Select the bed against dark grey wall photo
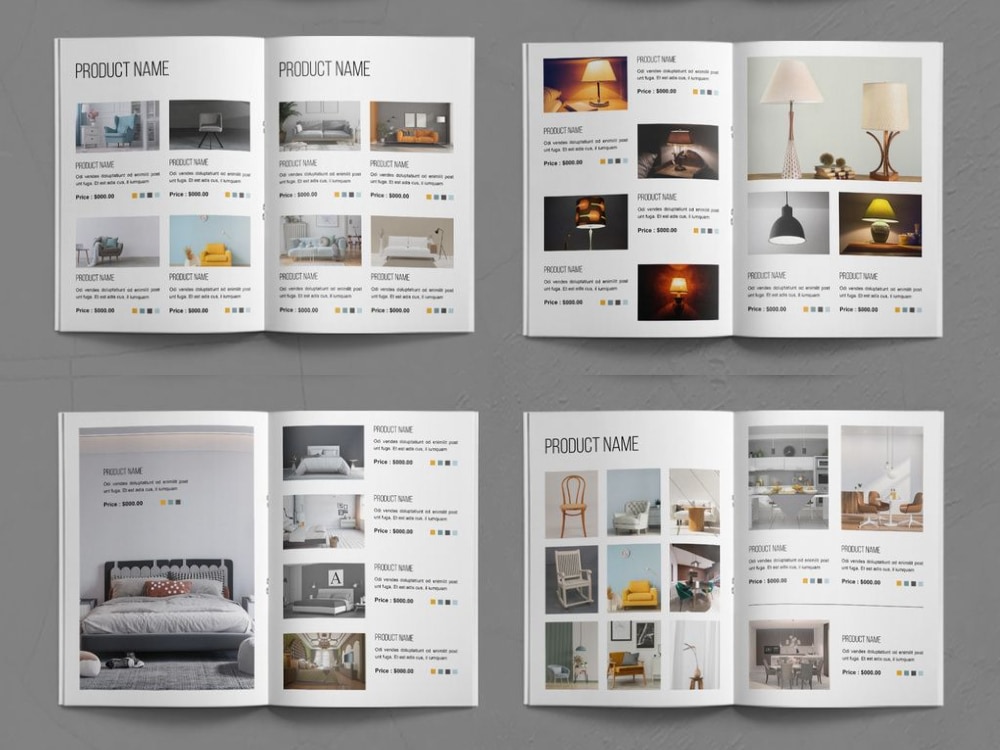 (323, 453)
